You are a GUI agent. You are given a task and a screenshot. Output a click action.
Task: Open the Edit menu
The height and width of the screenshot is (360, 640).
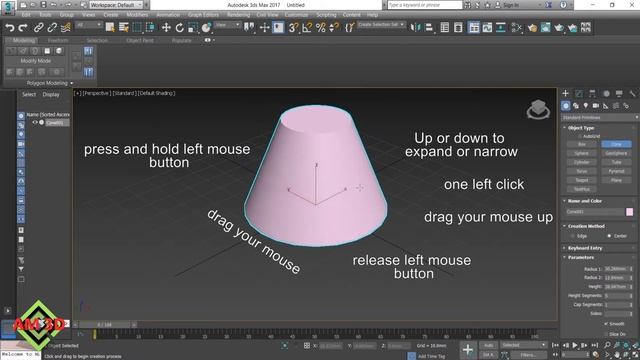(x=26, y=15)
